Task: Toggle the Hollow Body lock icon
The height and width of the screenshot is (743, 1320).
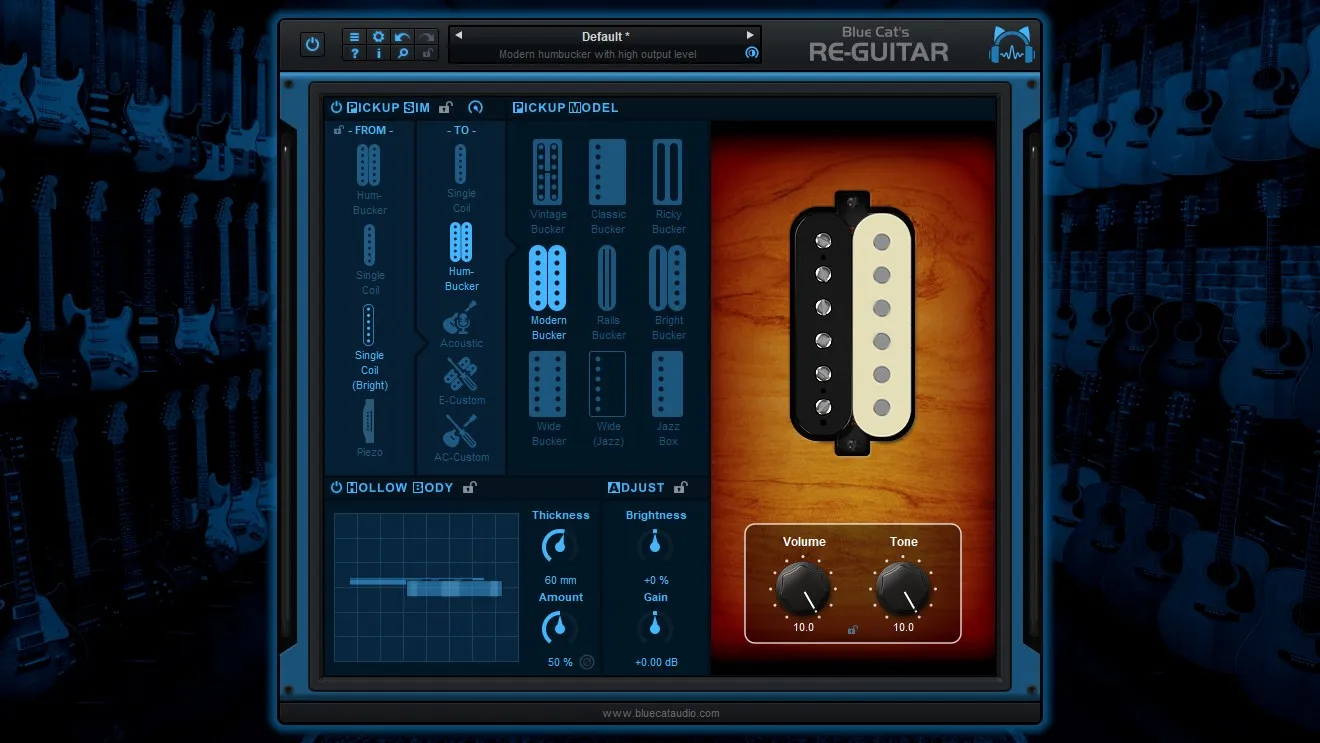Action: coord(470,488)
